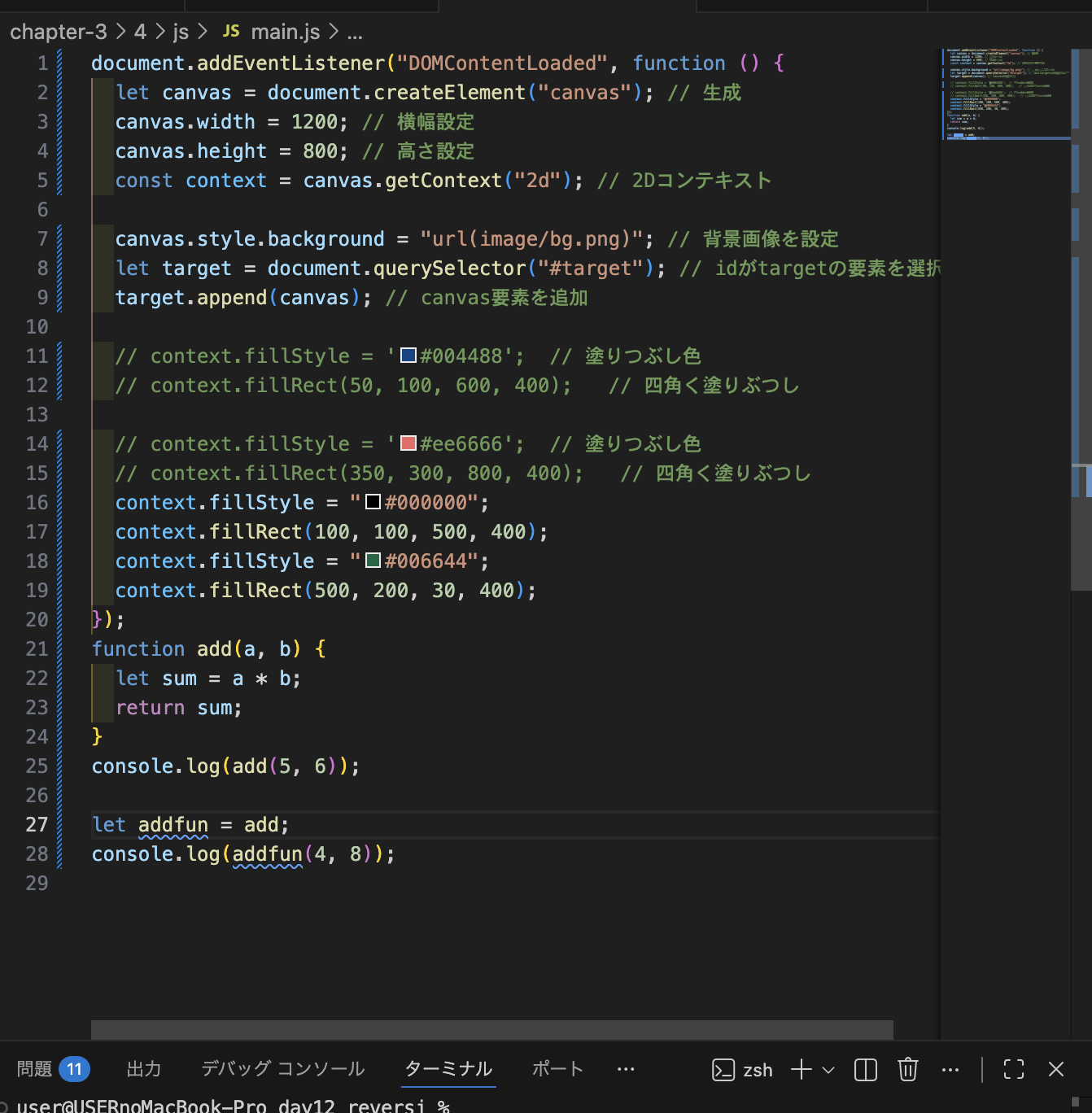Click 'return sum;' on line 23
The width and height of the screenshot is (1092, 1113).
click(179, 707)
